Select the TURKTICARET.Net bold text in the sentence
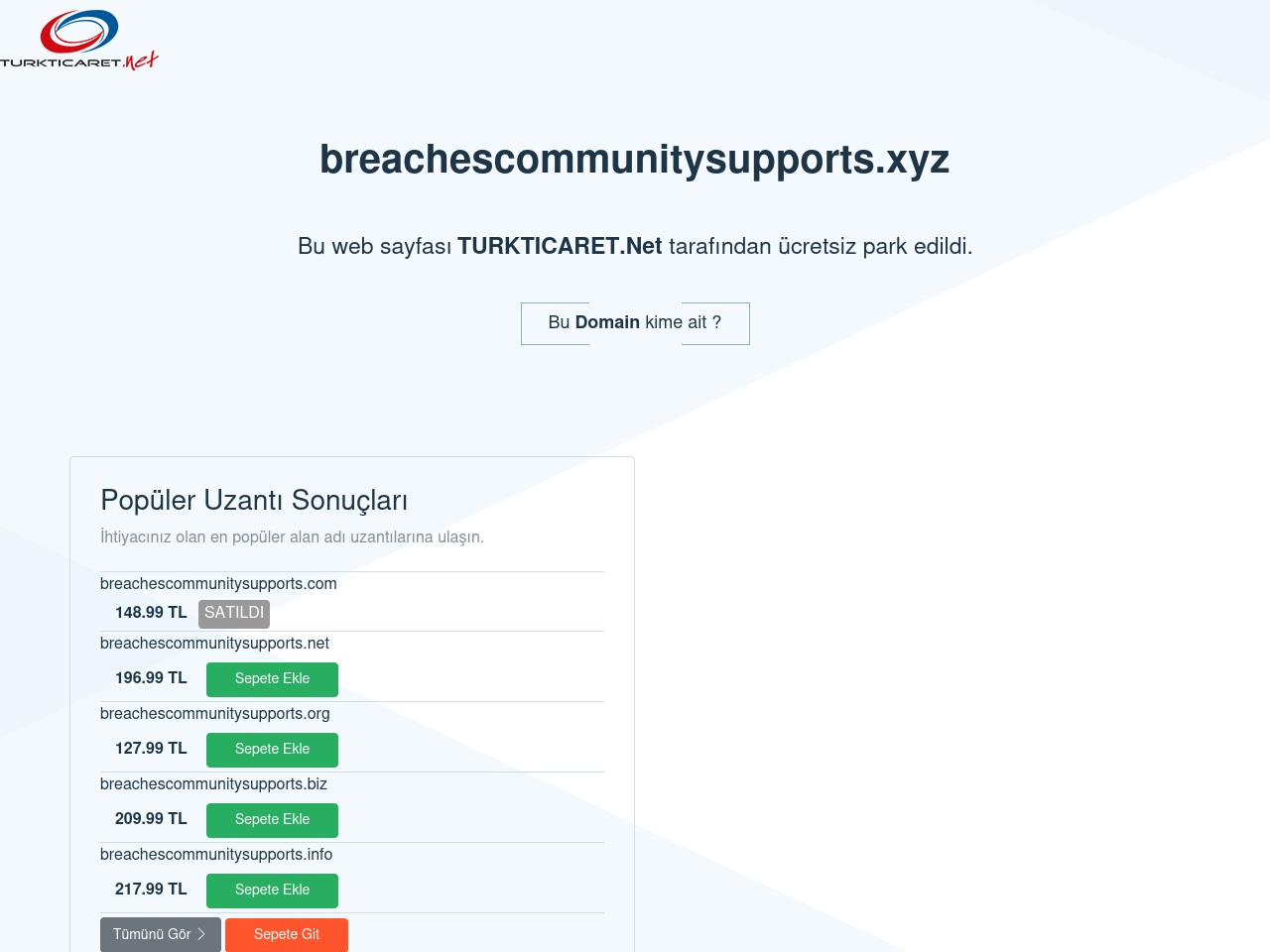 point(560,246)
